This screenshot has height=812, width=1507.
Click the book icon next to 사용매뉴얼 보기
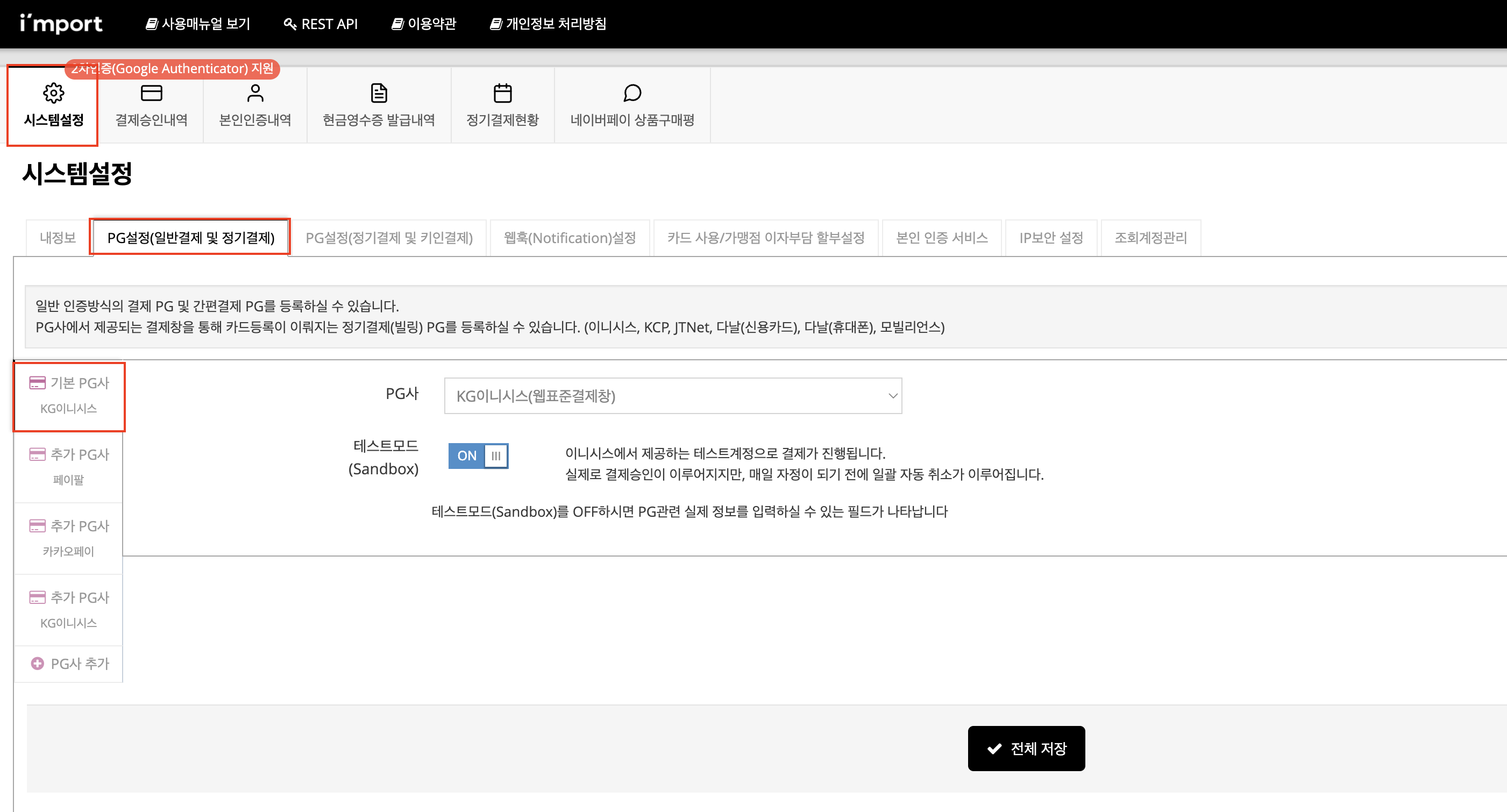[152, 24]
